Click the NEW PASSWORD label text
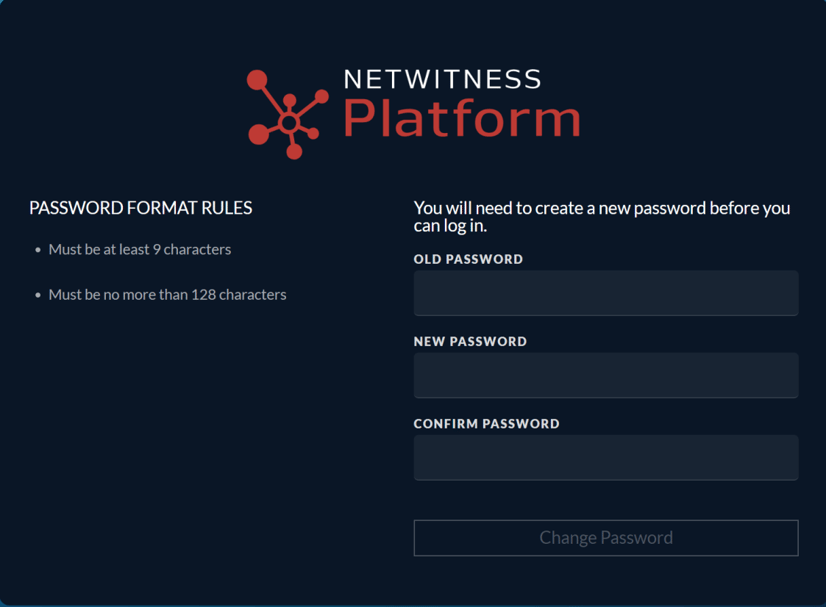 470,341
